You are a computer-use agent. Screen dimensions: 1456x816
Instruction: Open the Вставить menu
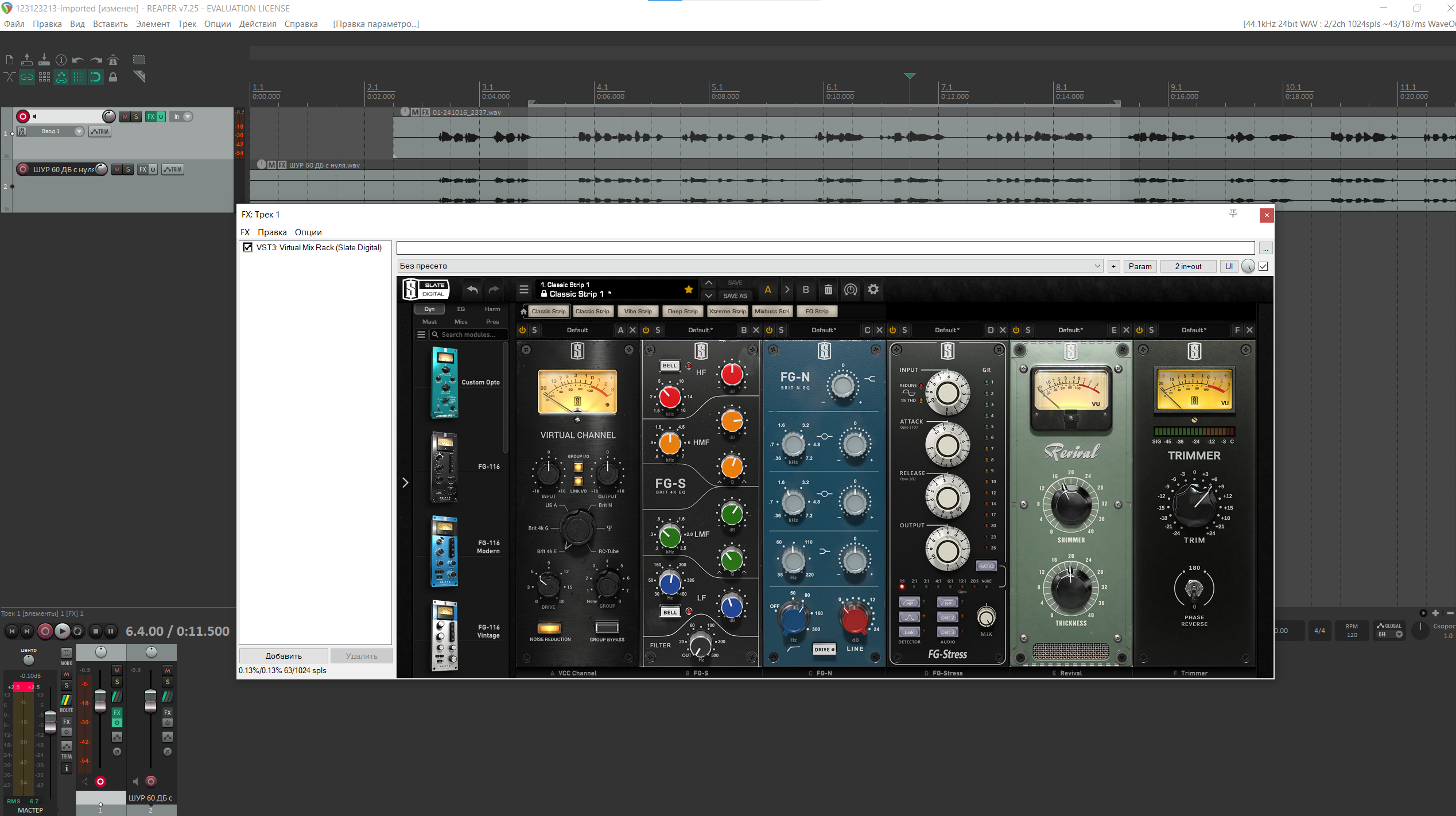tap(110, 24)
